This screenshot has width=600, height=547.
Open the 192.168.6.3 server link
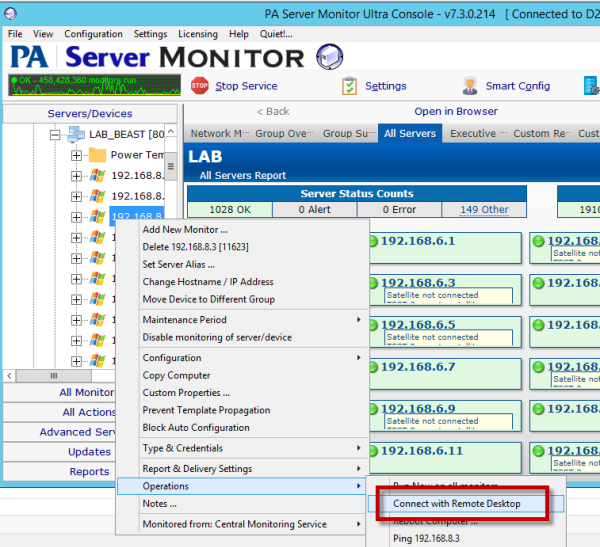pyautogui.click(x=418, y=282)
